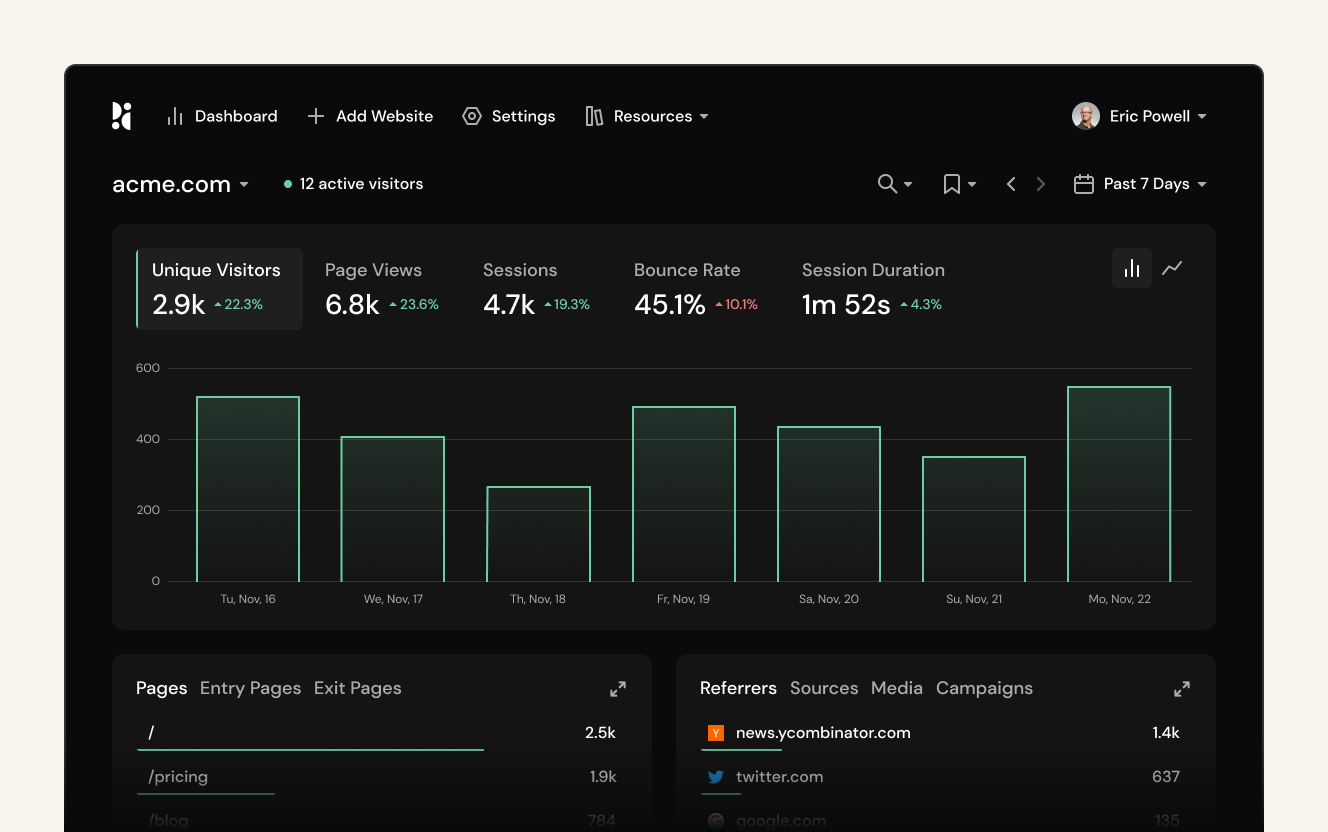Switch chart to bar view
This screenshot has width=1328, height=832.
[1132, 268]
